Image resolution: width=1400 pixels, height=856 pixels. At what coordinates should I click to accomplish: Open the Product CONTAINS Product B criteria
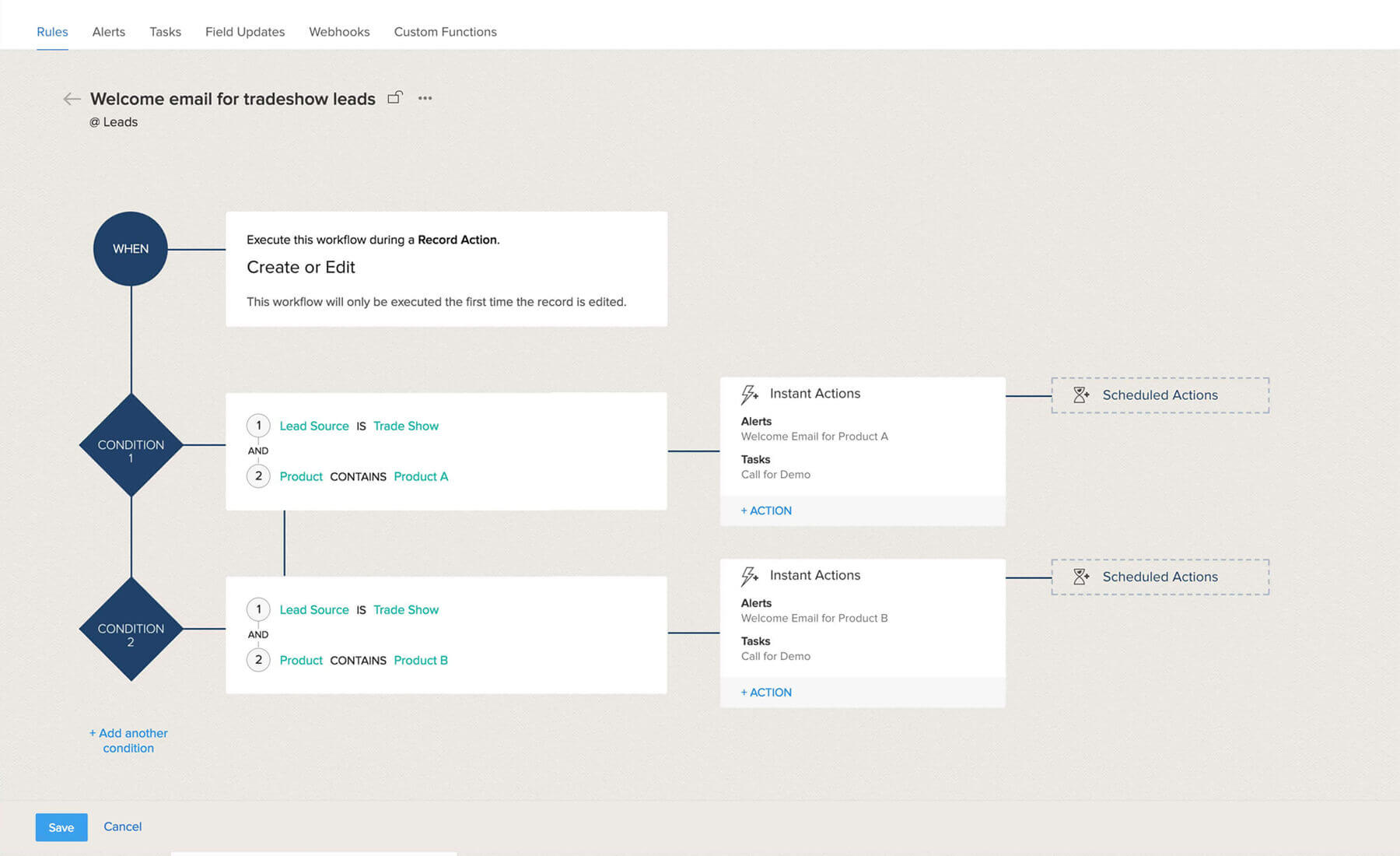[x=363, y=661]
